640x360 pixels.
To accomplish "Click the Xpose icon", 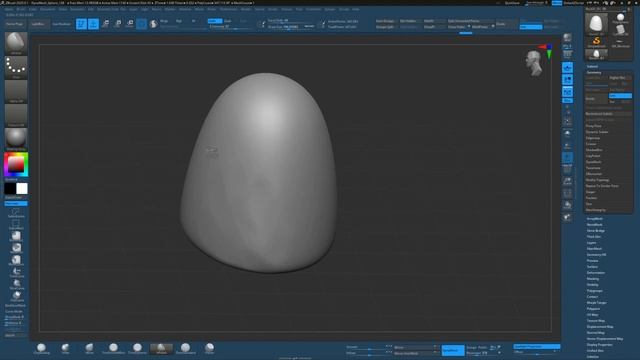I will 567,218.
